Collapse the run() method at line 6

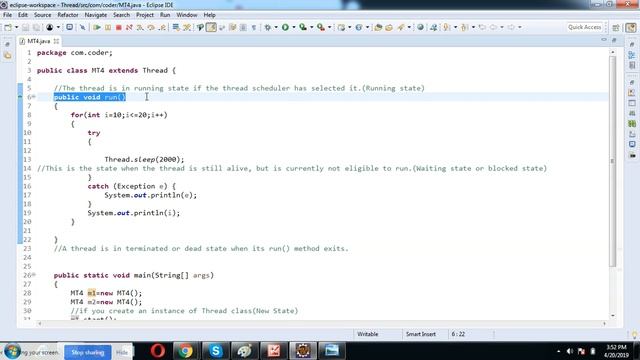click(x=34, y=97)
